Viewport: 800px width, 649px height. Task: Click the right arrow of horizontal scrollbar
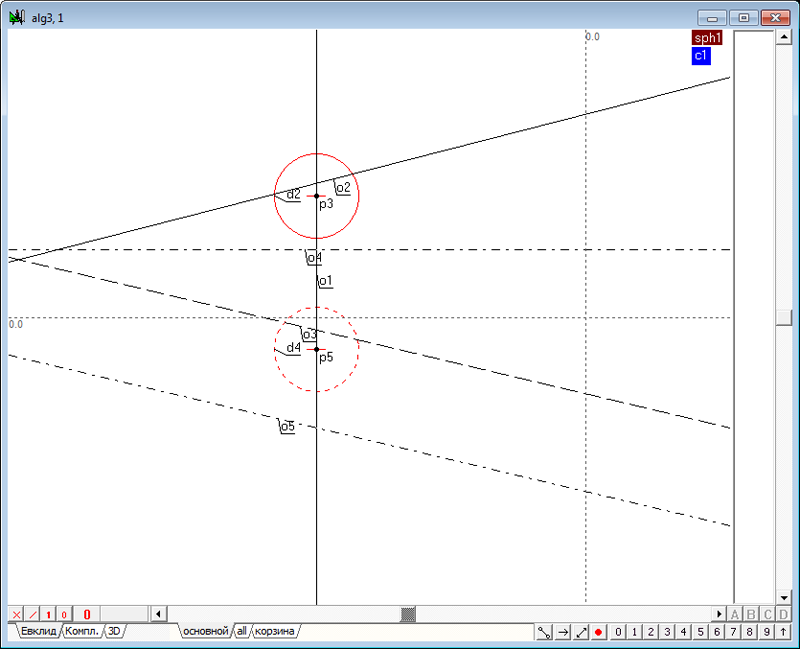[x=719, y=614]
